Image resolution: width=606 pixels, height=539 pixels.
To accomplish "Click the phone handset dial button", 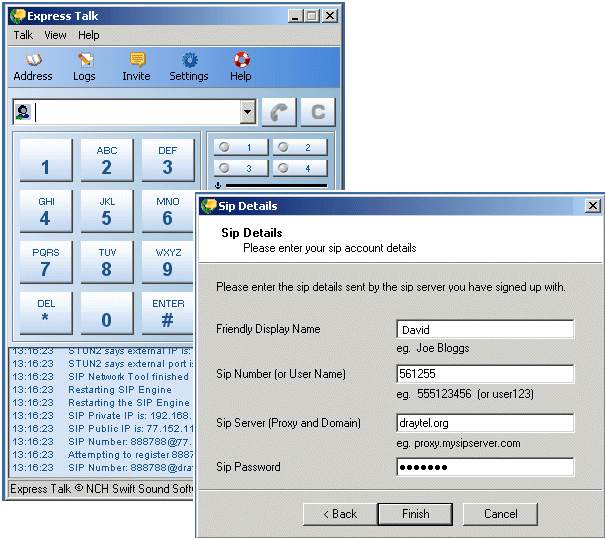I will pyautogui.click(x=279, y=112).
